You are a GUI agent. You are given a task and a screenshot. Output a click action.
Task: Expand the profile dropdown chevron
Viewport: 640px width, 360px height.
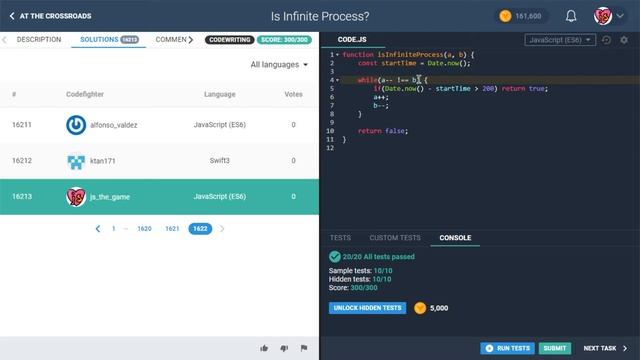click(x=620, y=16)
